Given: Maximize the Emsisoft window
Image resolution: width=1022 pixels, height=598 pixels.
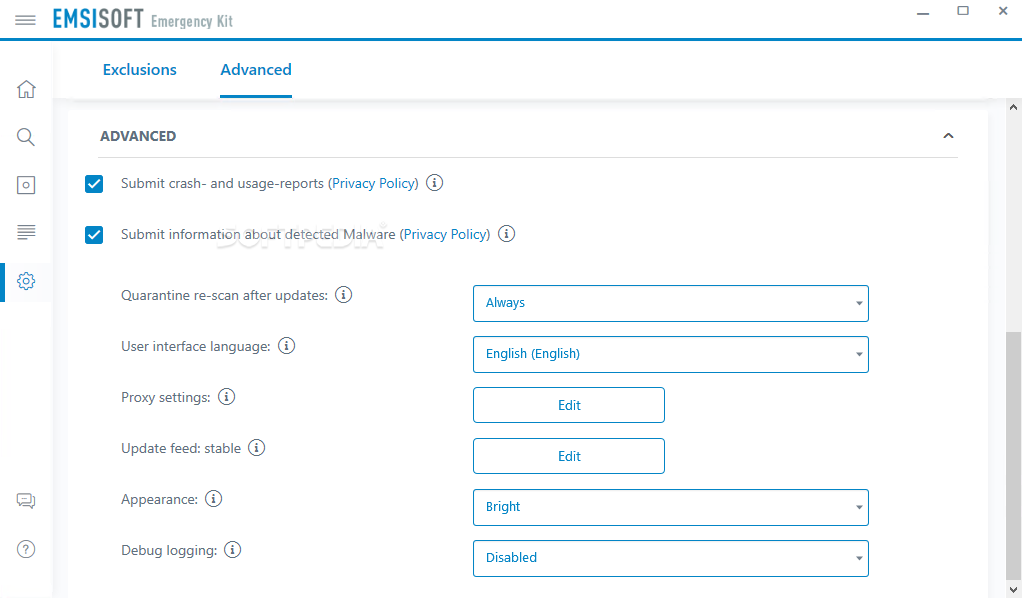Looking at the screenshot, I should pos(963,11).
